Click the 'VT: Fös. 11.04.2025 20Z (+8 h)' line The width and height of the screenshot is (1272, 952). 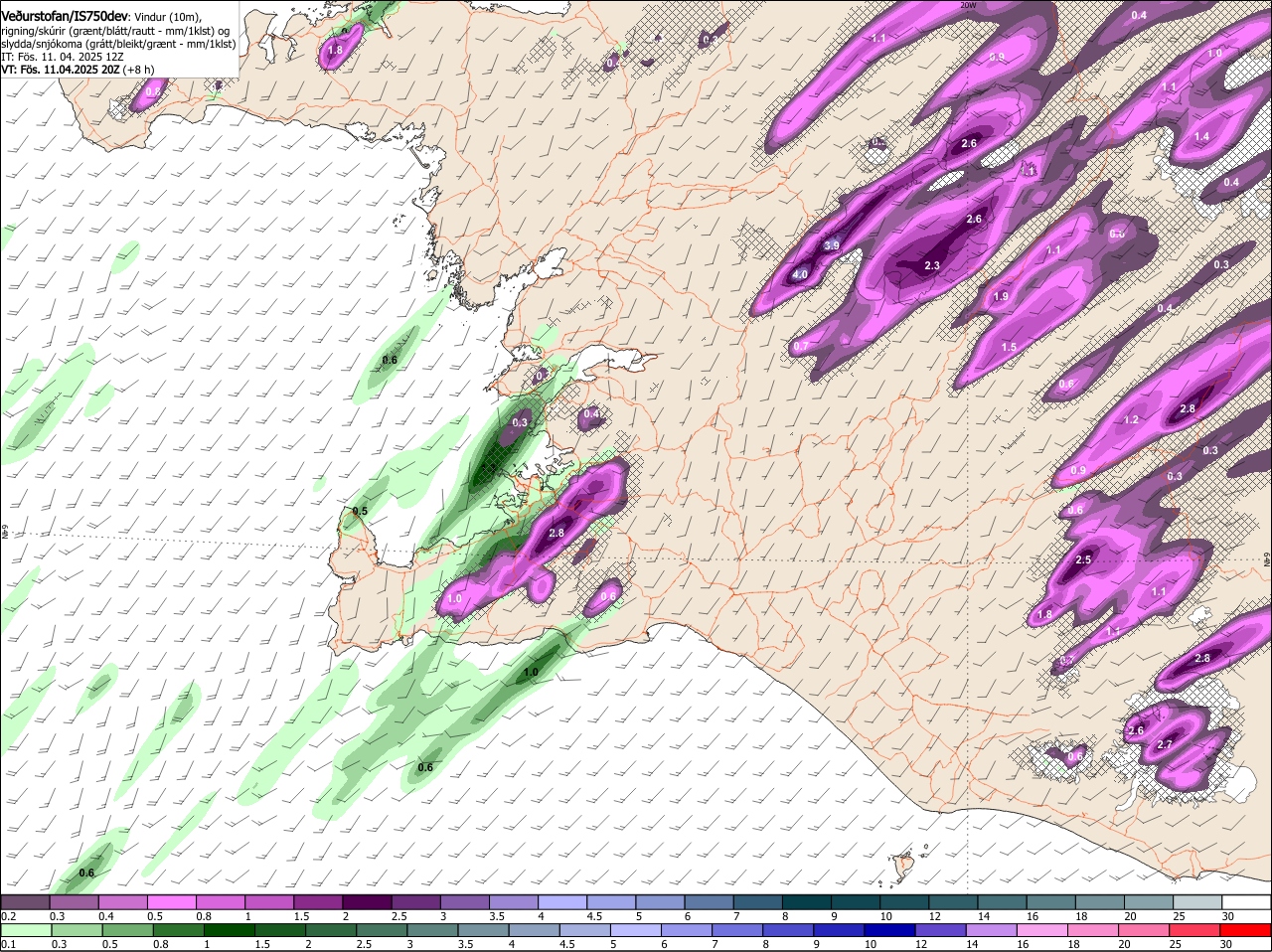79,70
